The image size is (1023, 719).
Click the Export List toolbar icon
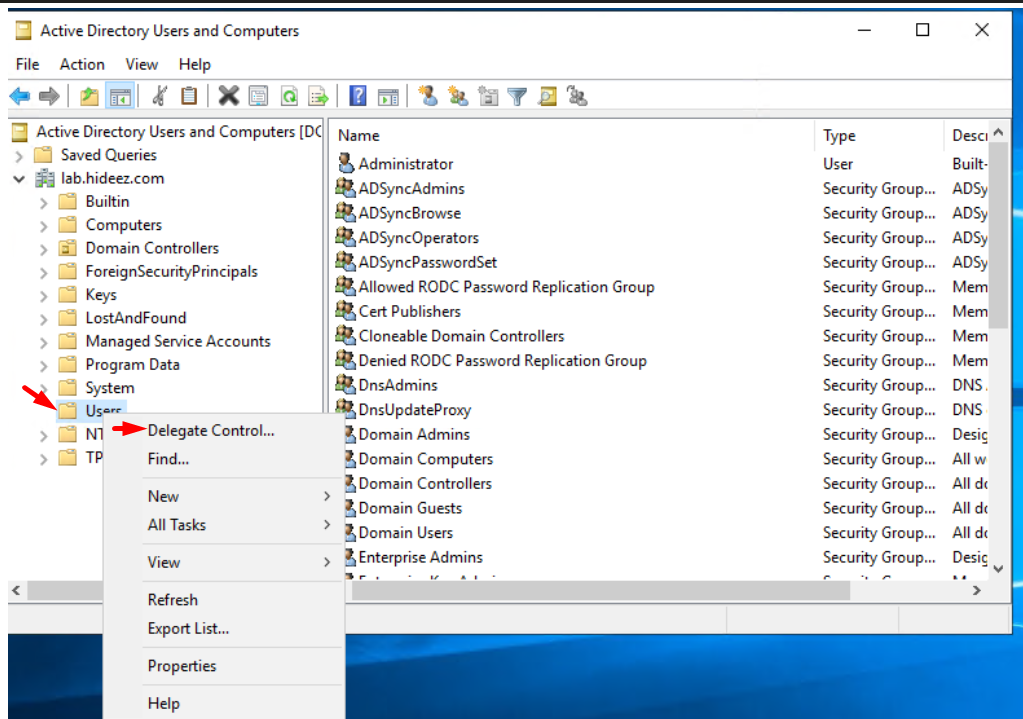point(318,96)
